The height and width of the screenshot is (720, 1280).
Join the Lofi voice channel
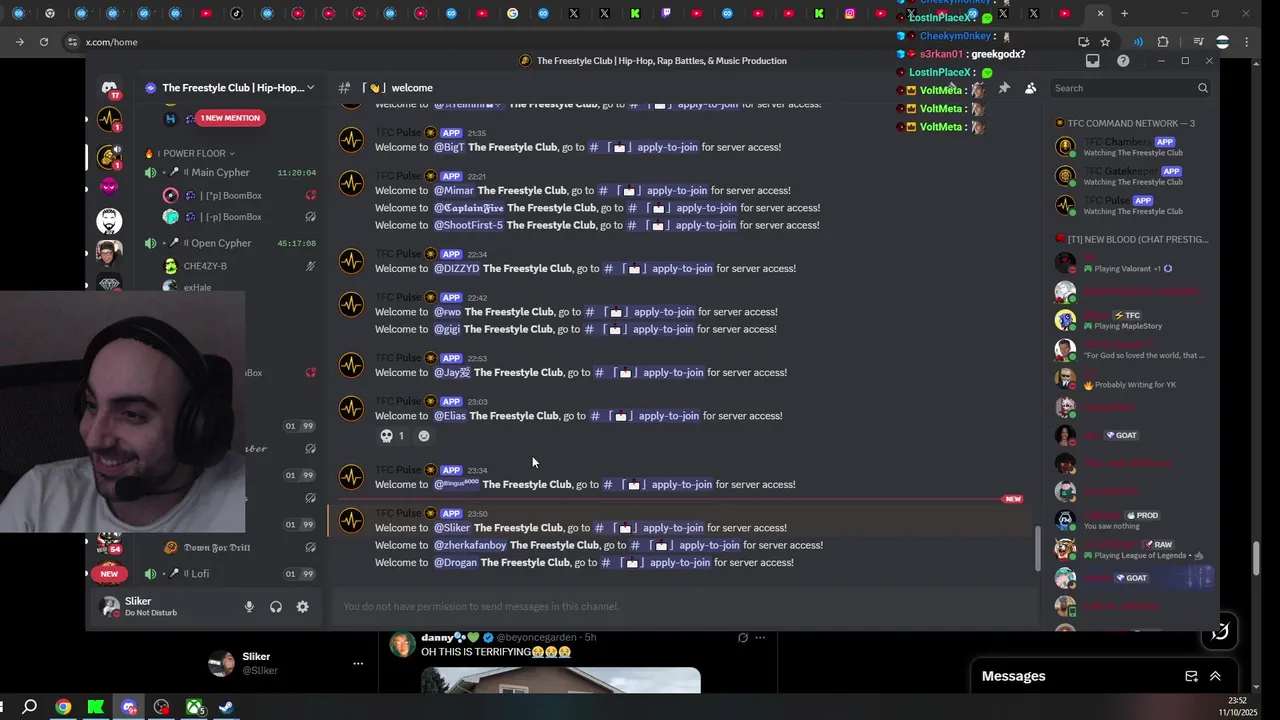[230, 574]
